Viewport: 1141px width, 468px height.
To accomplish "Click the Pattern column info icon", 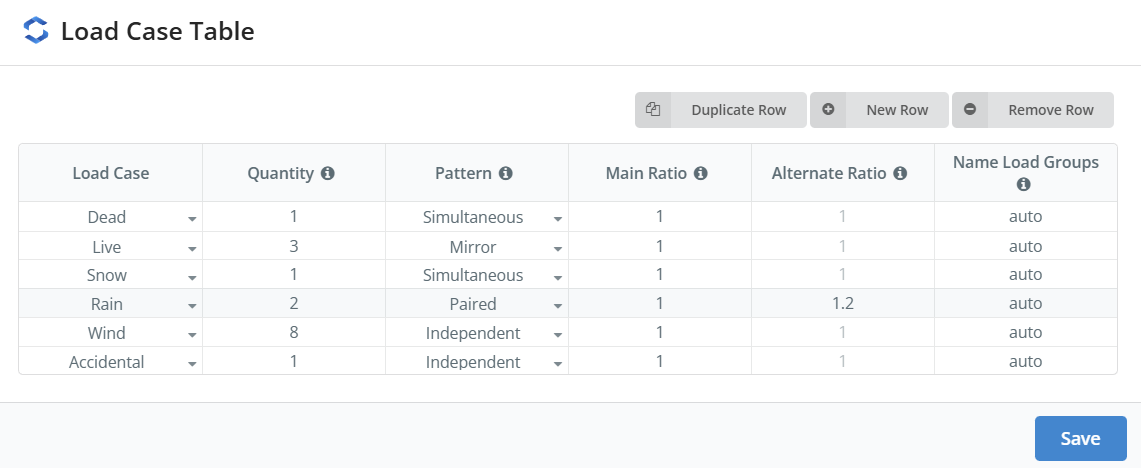I will [x=506, y=173].
